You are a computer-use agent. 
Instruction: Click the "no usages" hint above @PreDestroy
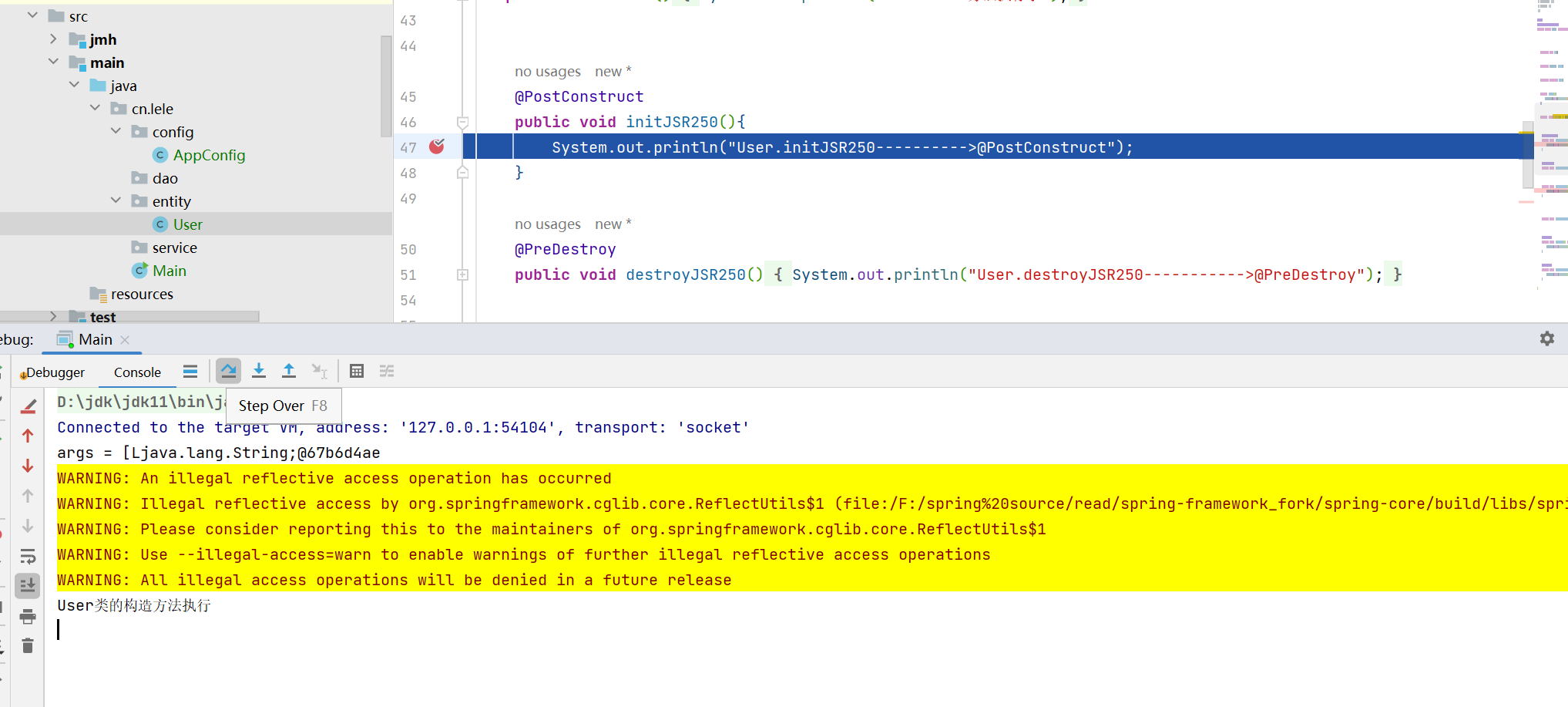[548, 224]
